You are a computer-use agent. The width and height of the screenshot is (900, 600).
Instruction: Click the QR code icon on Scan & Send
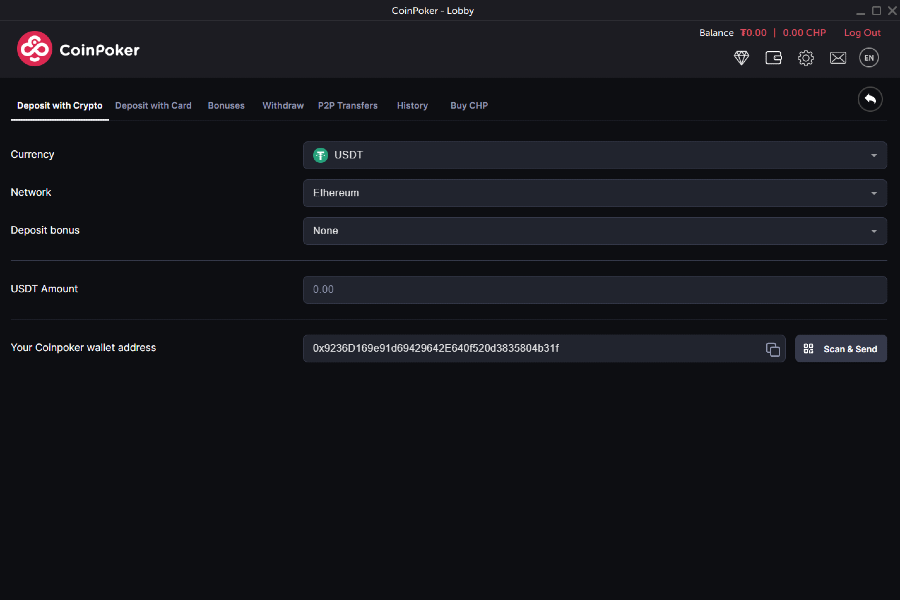(809, 348)
